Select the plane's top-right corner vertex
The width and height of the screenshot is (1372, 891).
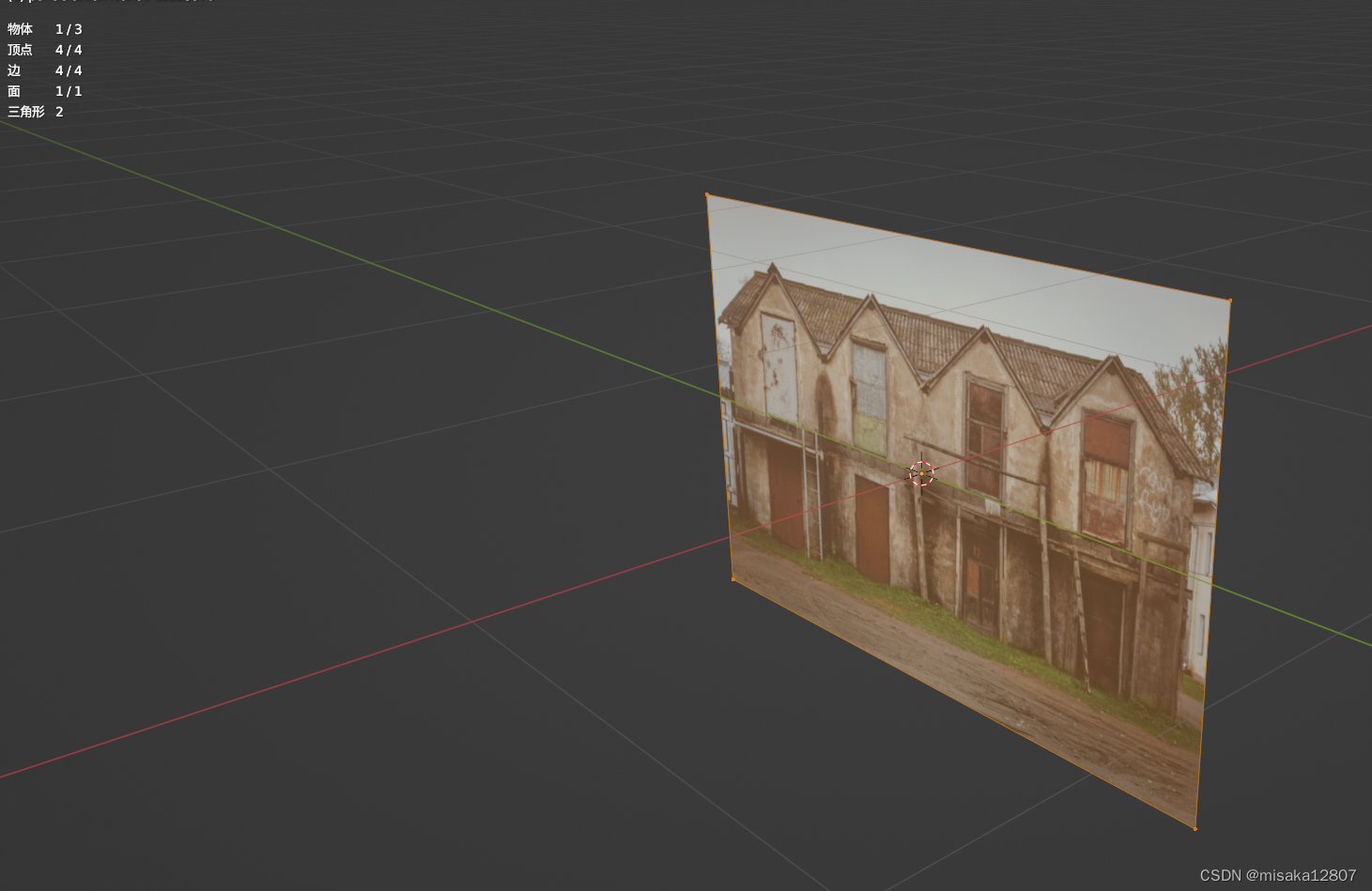pyautogui.click(x=1230, y=300)
